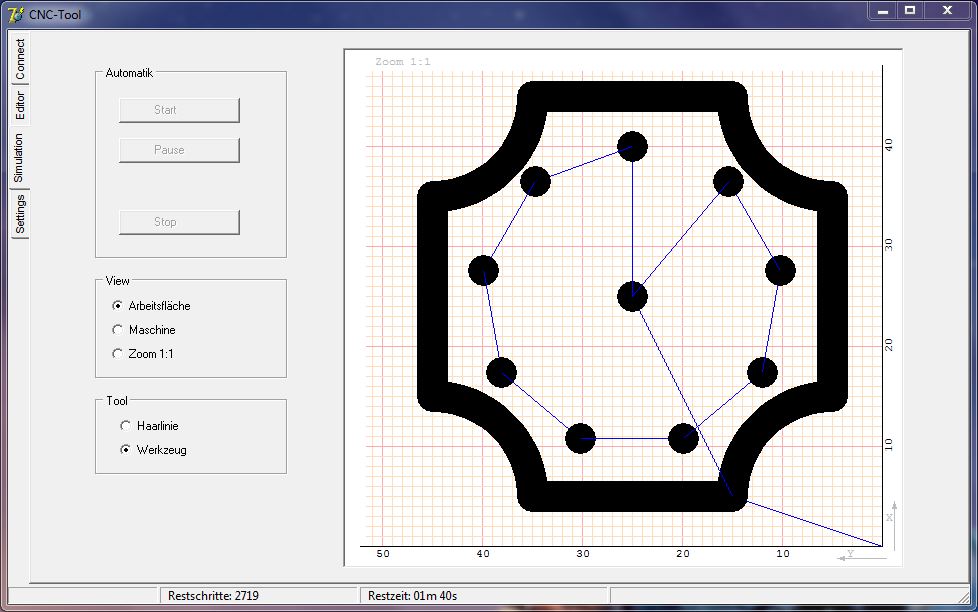
Task: Click the Restzeit status bar field
Action: tap(484, 596)
